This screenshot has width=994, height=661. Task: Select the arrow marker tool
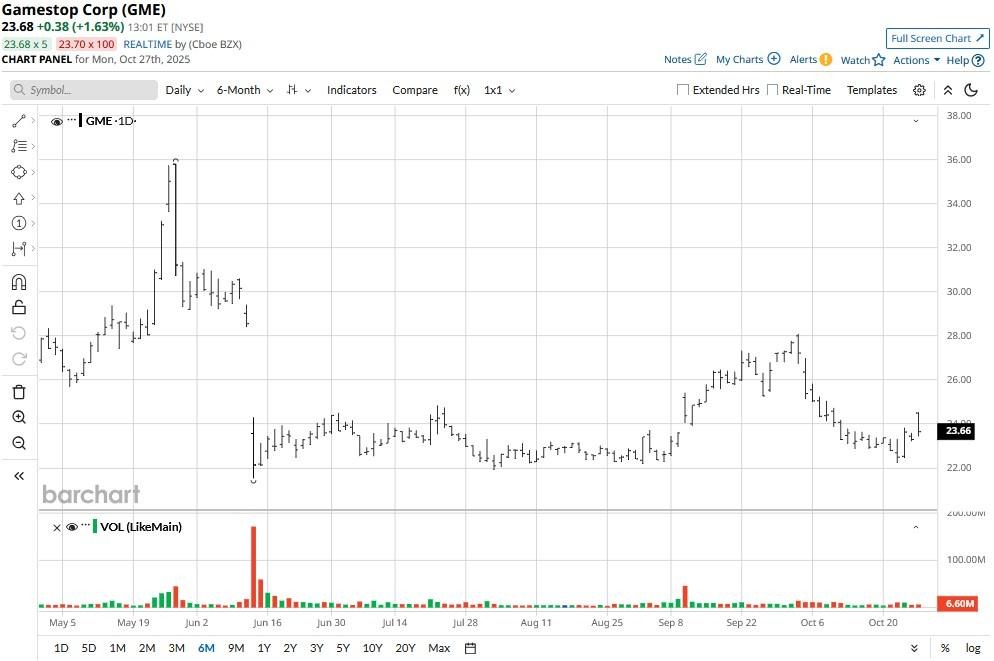point(19,198)
